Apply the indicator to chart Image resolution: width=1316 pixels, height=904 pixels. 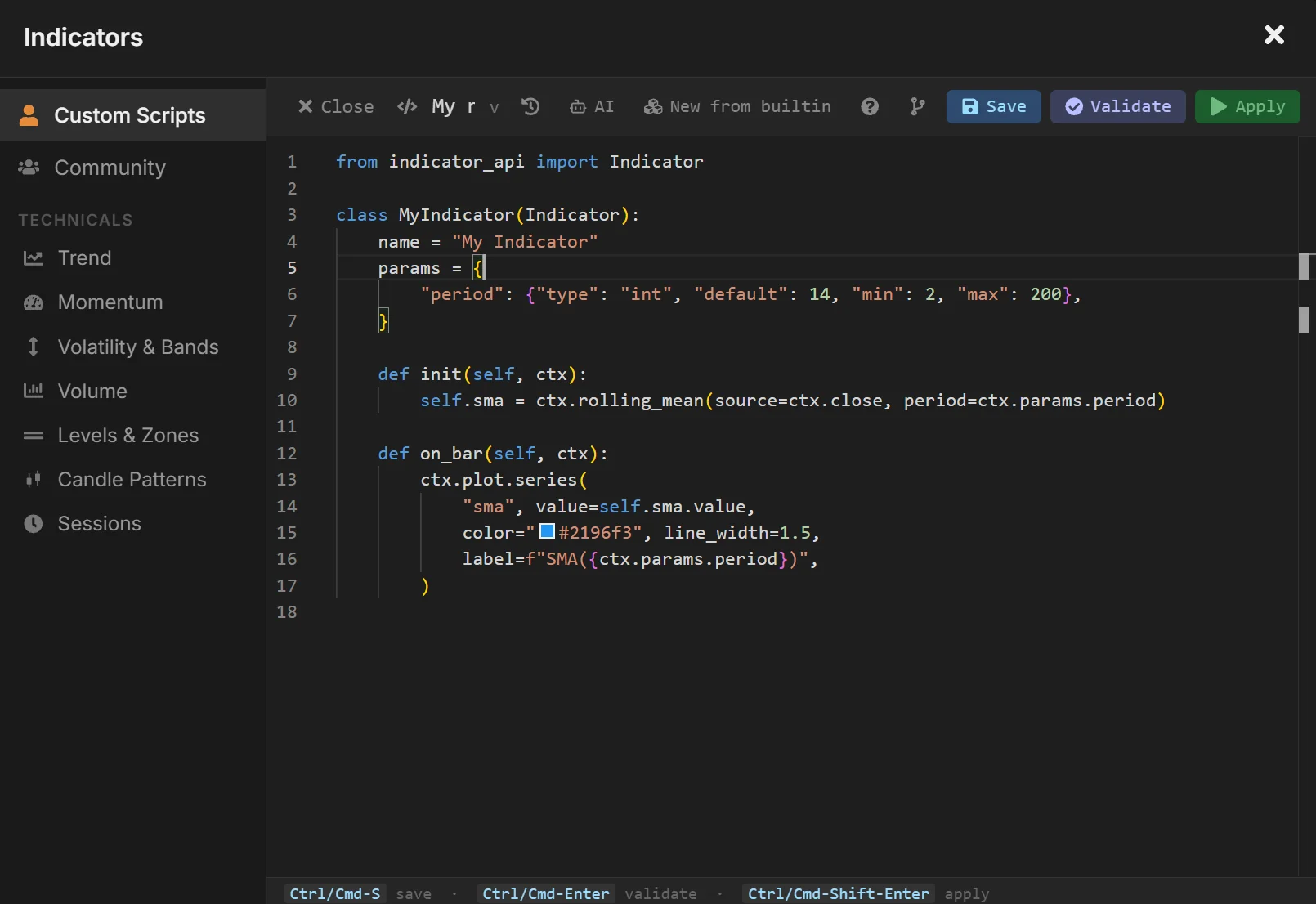(x=1247, y=106)
